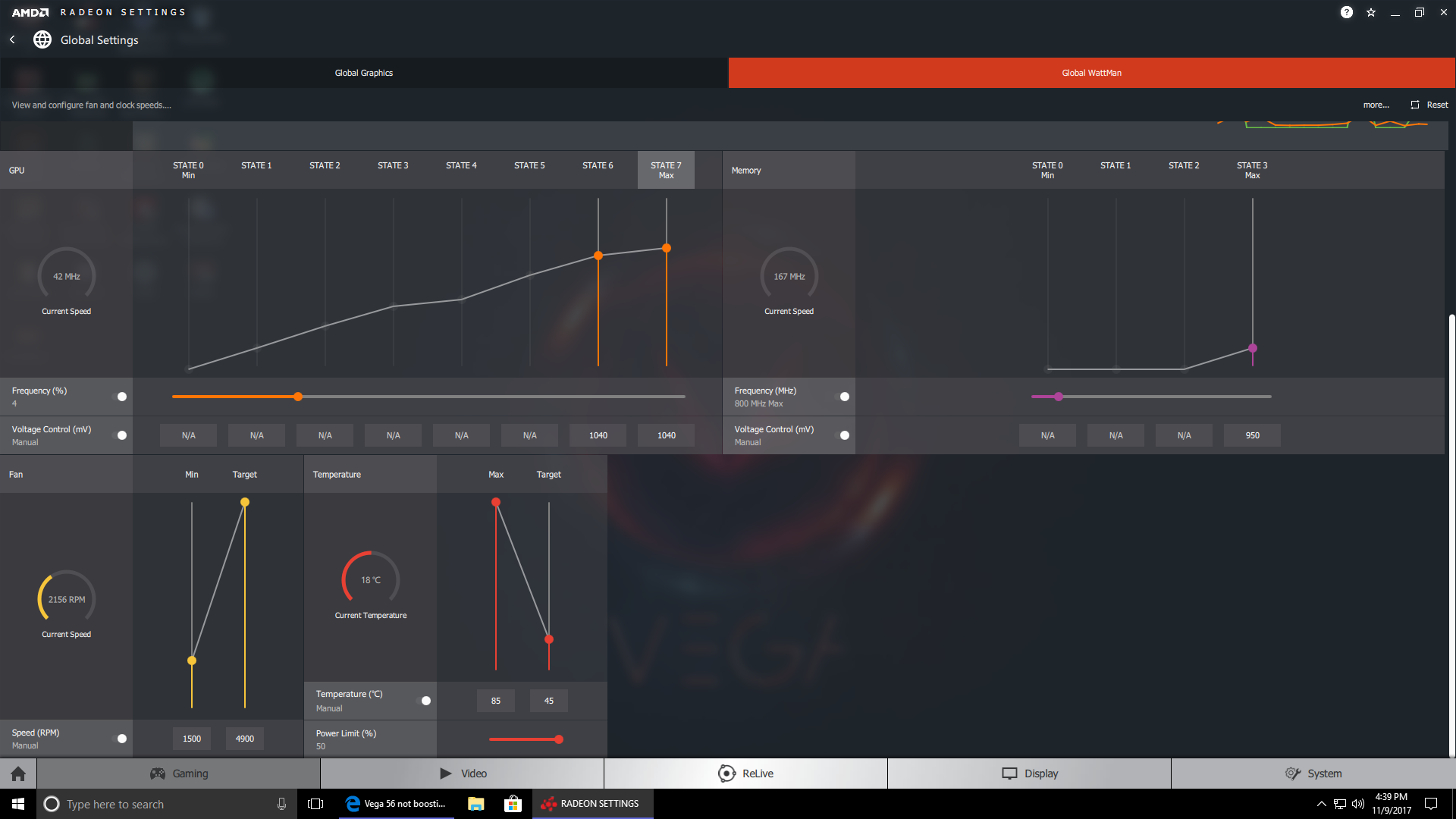Viewport: 1456px width, 819px height.
Task: Click the more... link
Action: click(x=1376, y=105)
